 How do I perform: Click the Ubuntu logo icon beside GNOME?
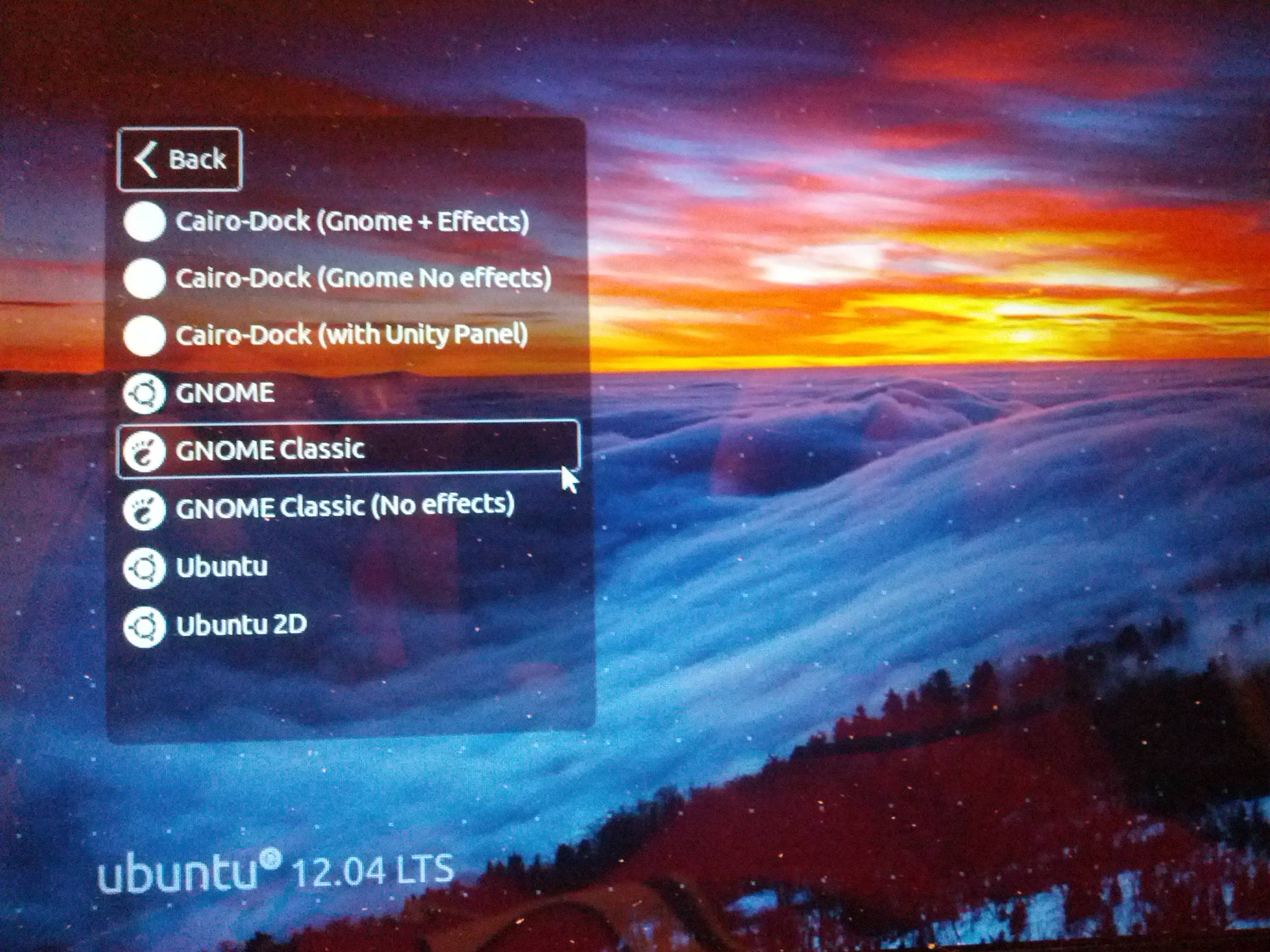[144, 394]
